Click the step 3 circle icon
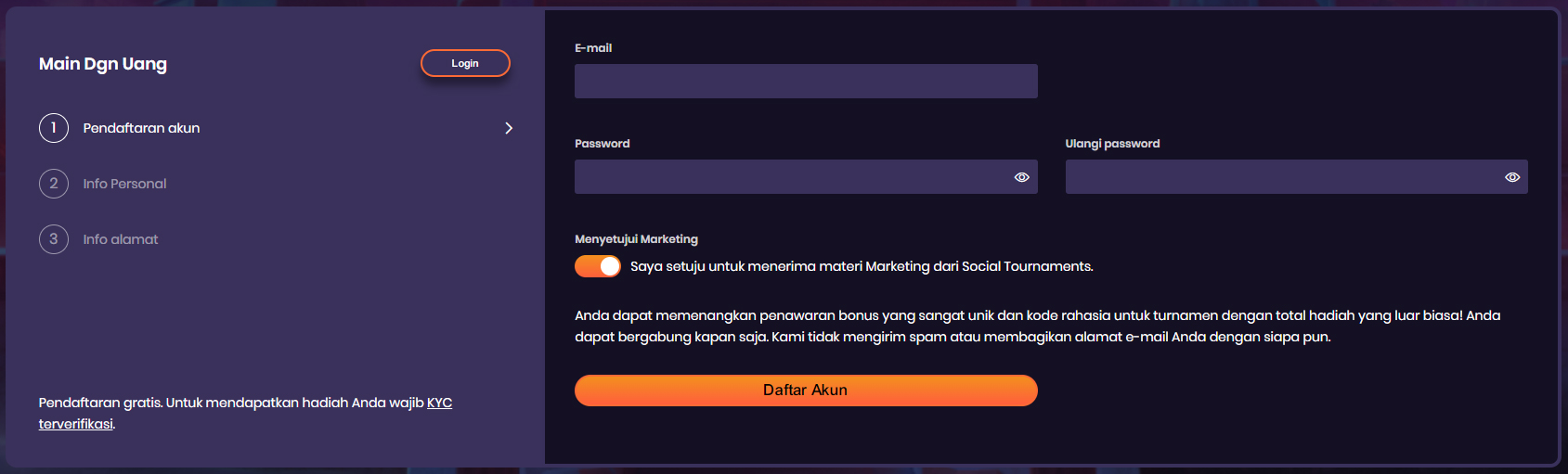 click(54, 239)
